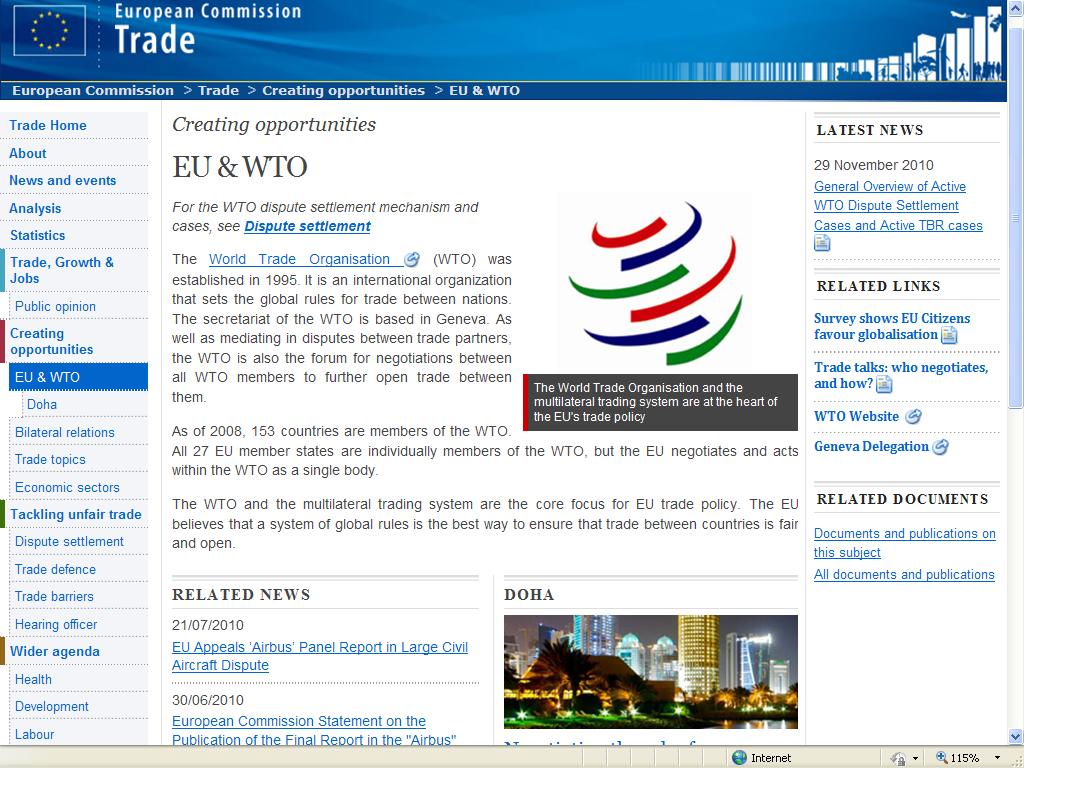Select Tackling unfair trade in sidebar
The height and width of the screenshot is (810, 1080).
[x=76, y=515]
